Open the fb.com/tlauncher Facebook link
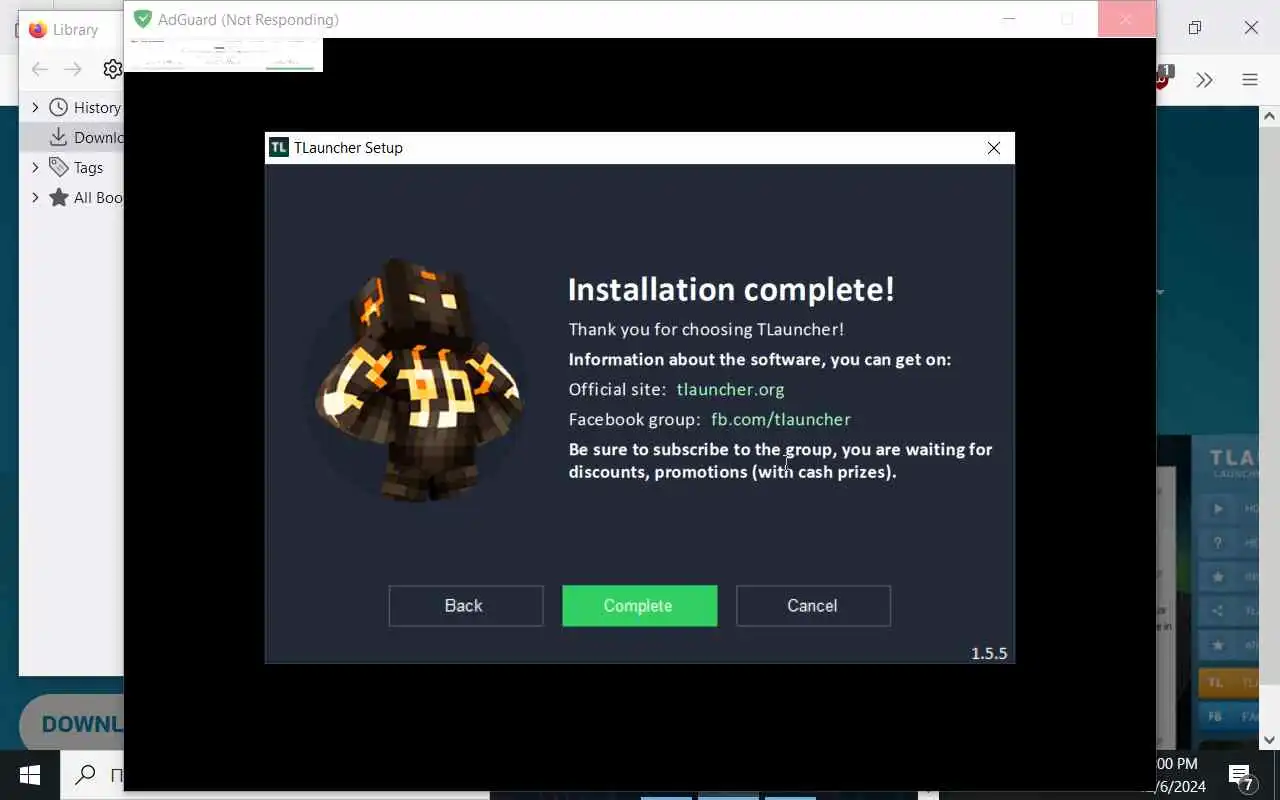The image size is (1280, 800). [780, 419]
